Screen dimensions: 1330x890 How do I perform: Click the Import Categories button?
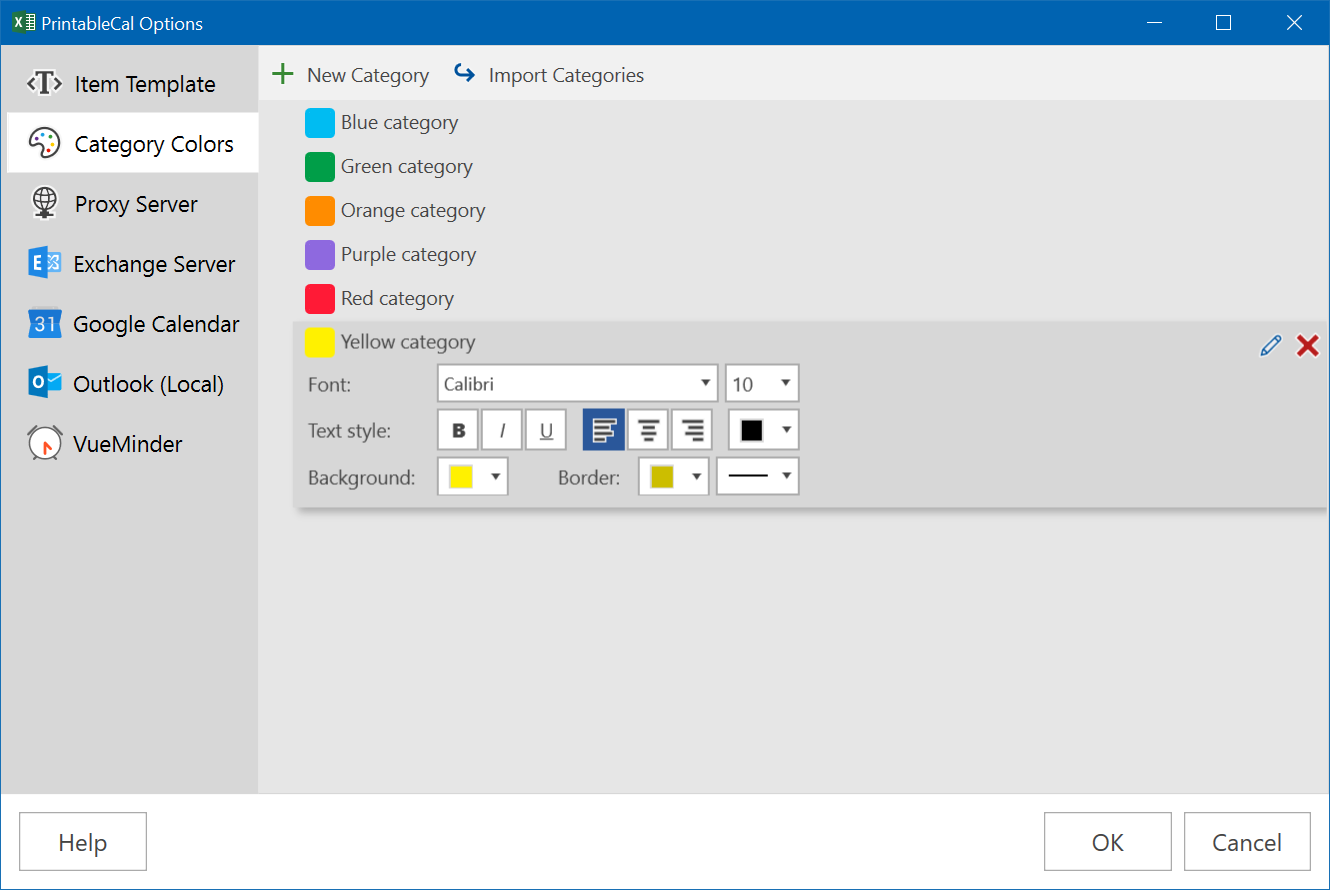tap(548, 75)
